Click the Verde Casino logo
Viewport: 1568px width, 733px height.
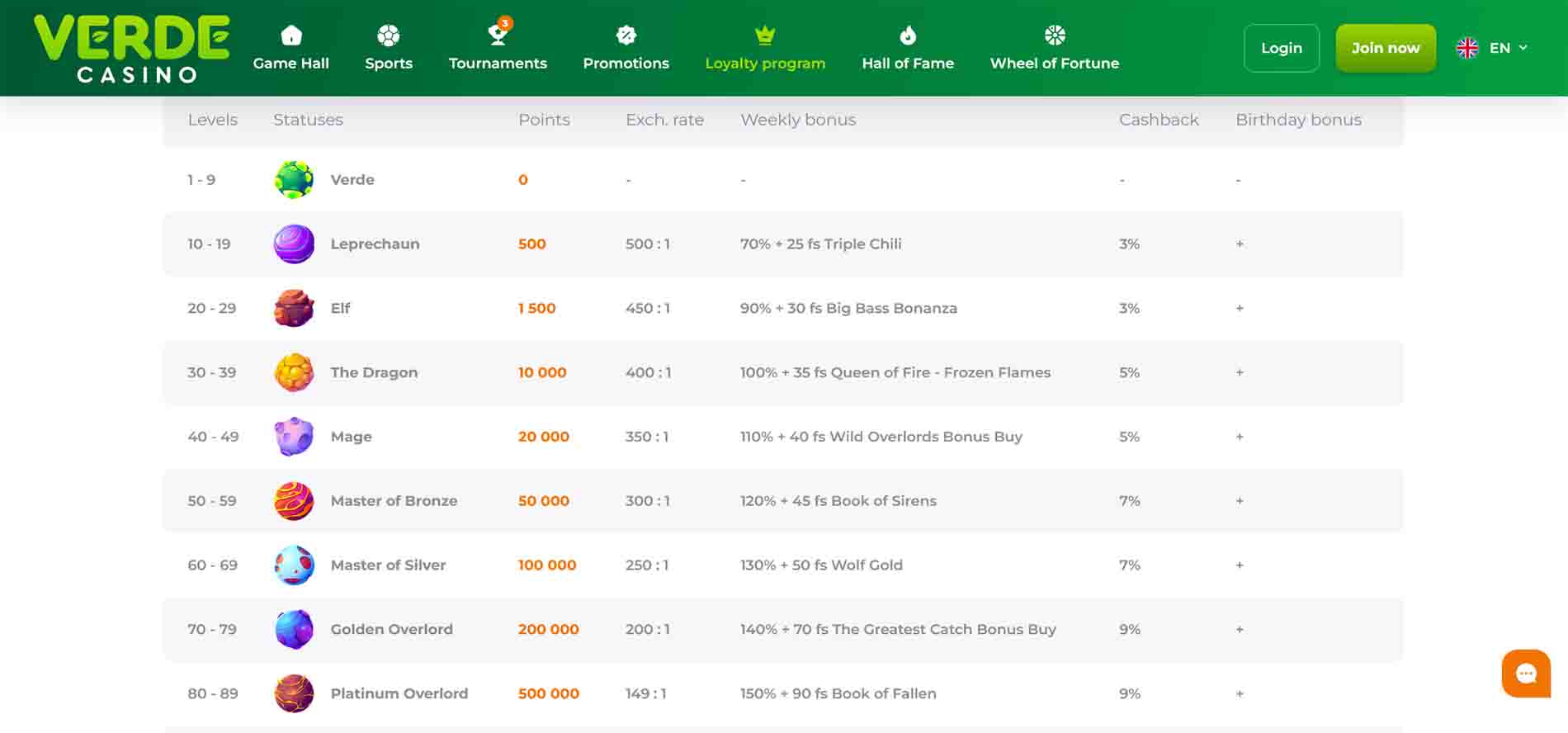point(132,49)
